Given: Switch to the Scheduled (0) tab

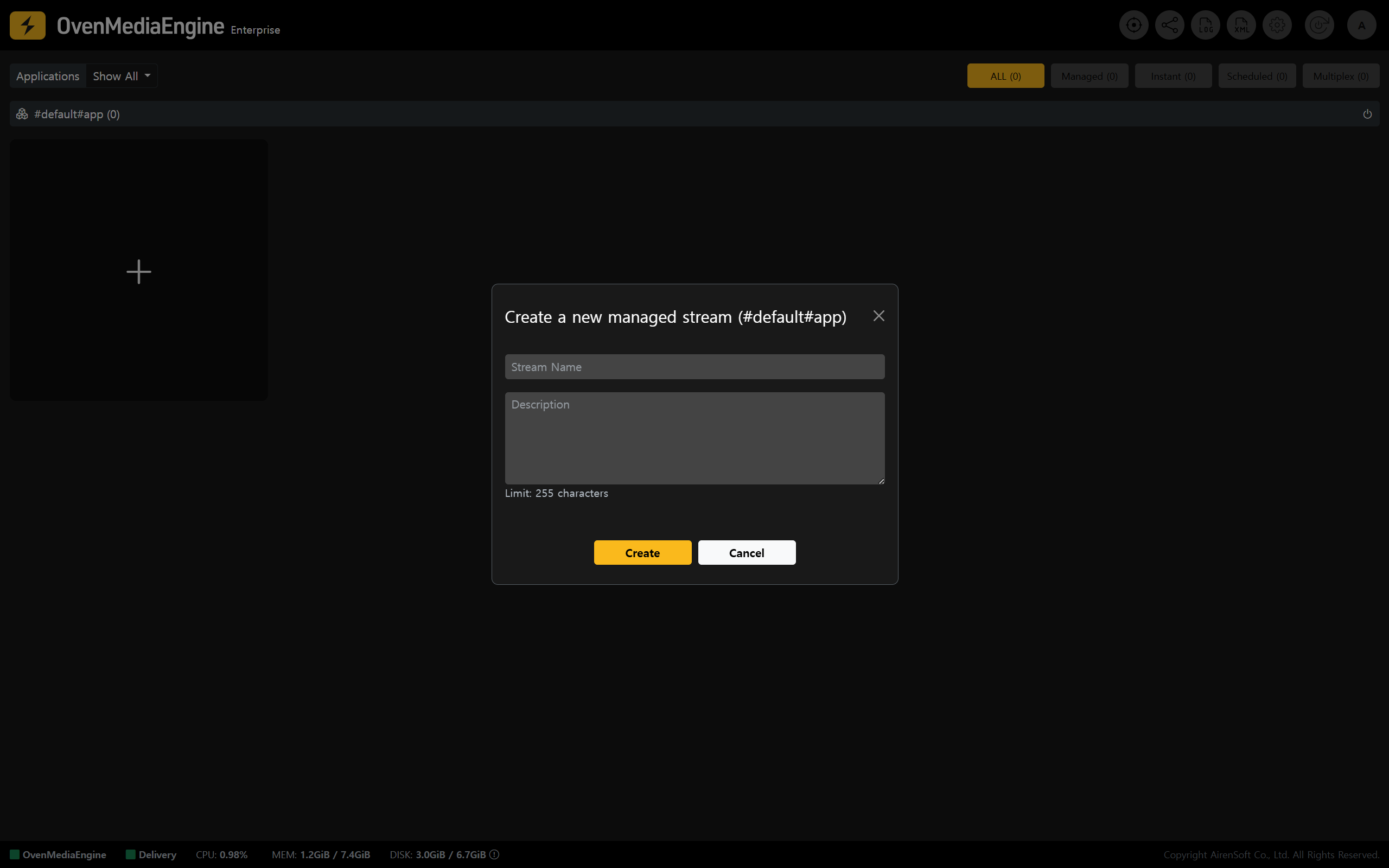Looking at the screenshot, I should point(1257,76).
